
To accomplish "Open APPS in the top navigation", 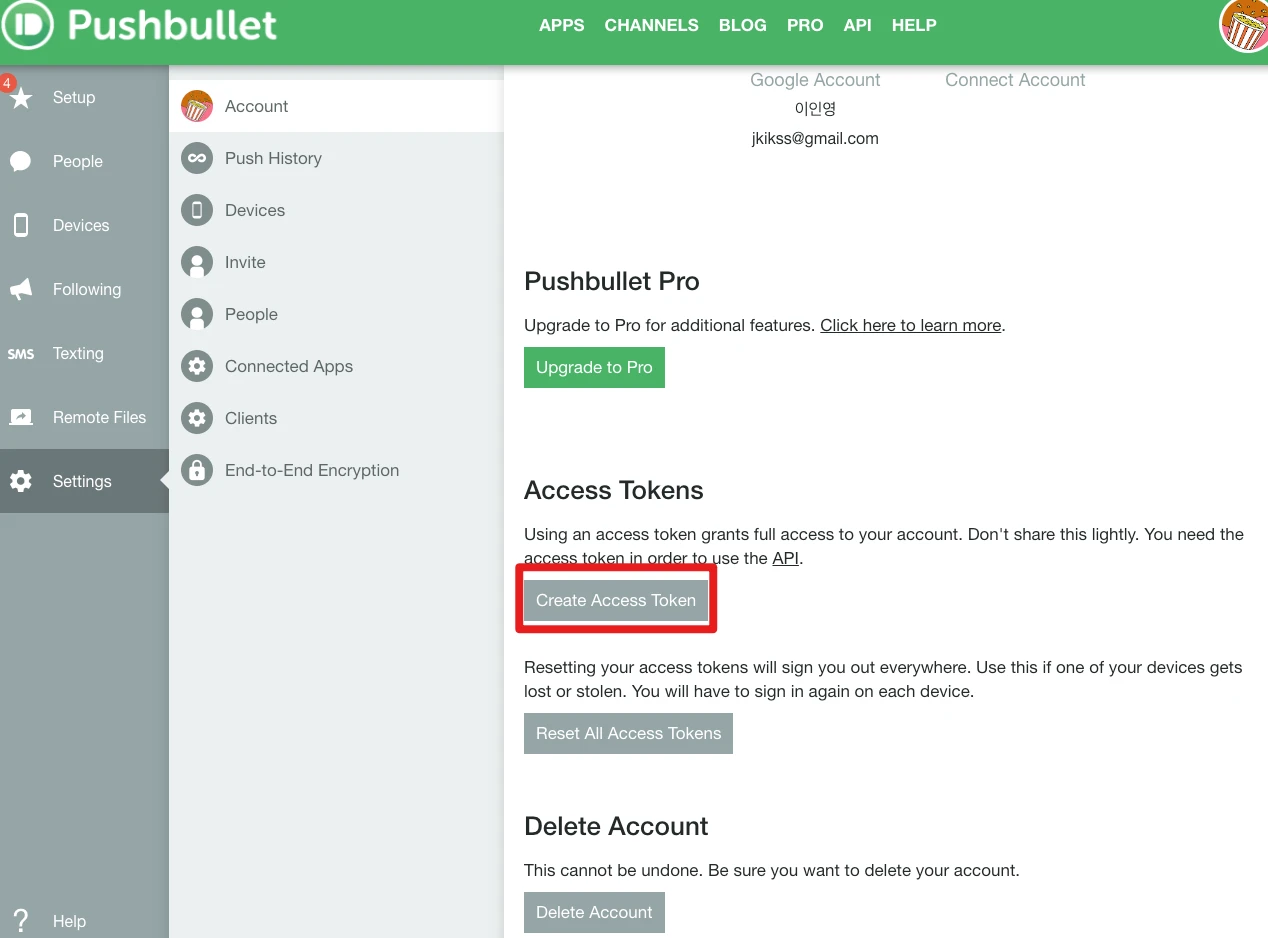I will pos(561,26).
